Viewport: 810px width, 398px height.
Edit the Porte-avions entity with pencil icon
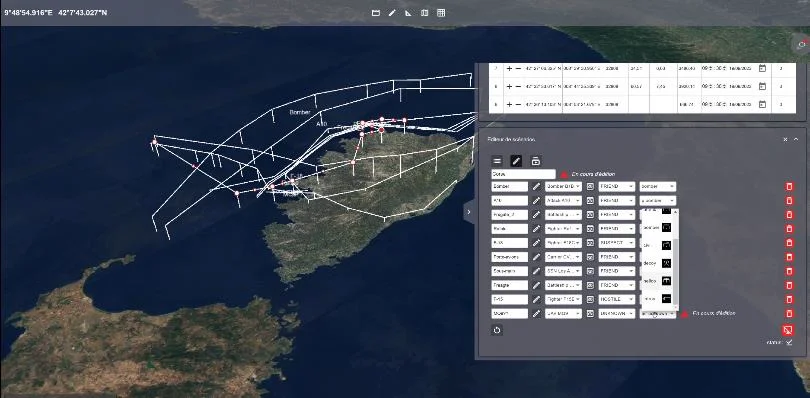tap(536, 257)
